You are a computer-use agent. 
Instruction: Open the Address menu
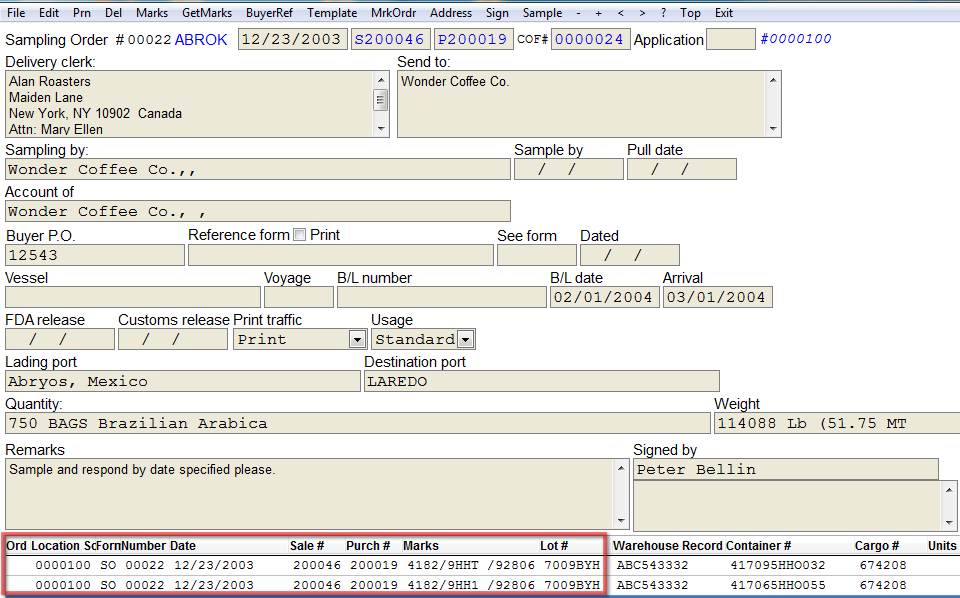click(451, 13)
